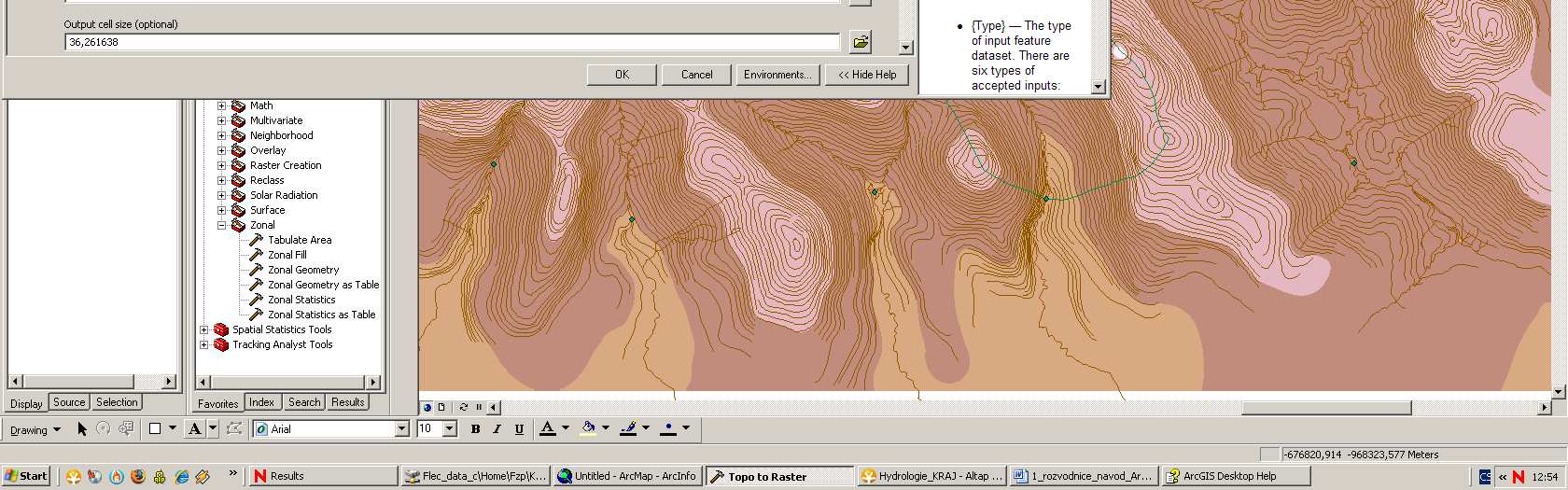The height and width of the screenshot is (490, 1568).
Task: Expand the Neighborhood toolset
Action: pos(221,135)
